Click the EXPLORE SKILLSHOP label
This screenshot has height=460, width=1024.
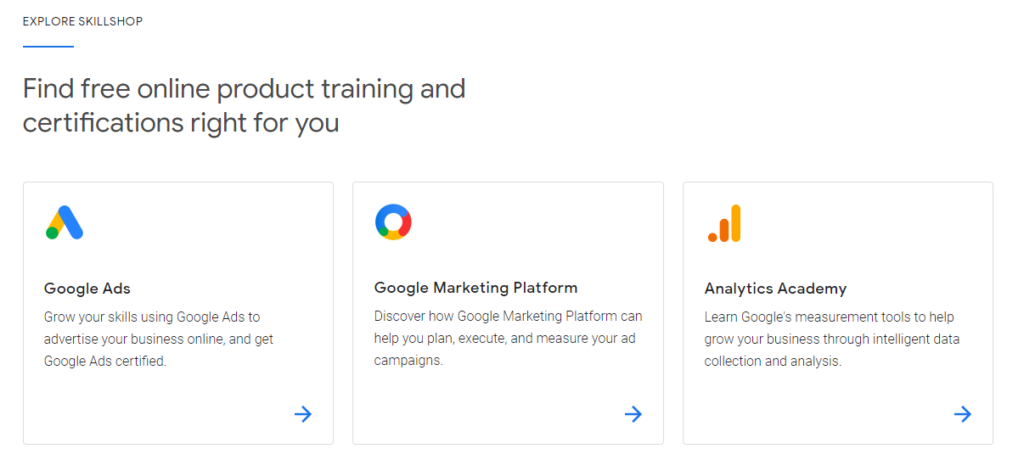tap(82, 21)
